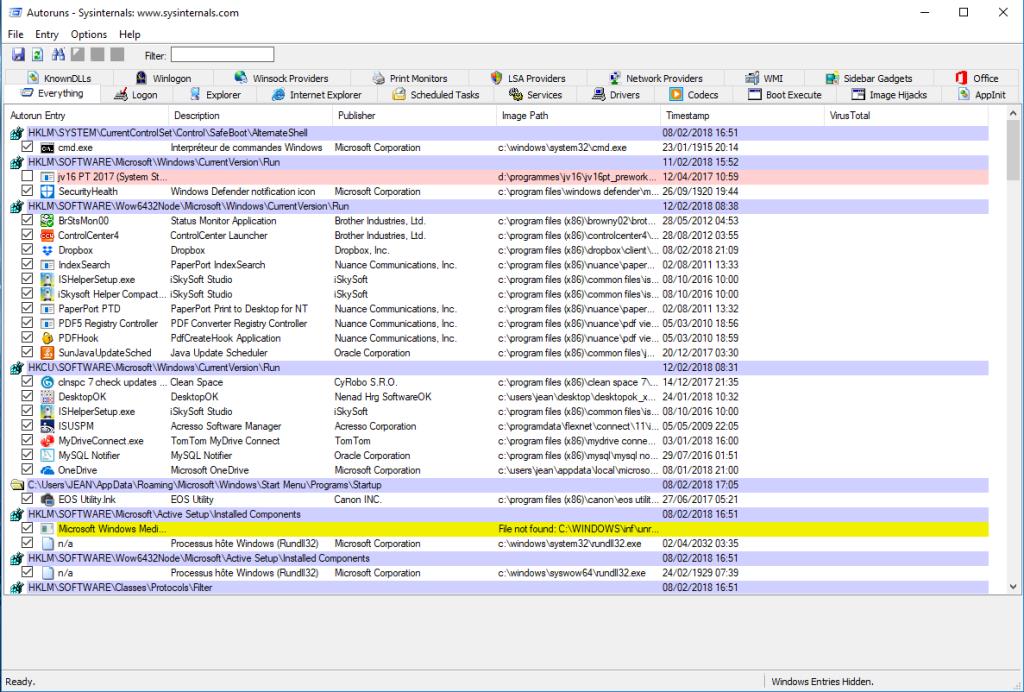Disable the DesktopOK startup checkbox
Viewport: 1024px width, 692px height.
coord(28,397)
